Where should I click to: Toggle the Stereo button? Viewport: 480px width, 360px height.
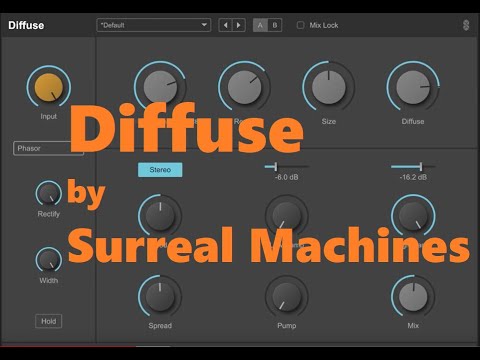point(160,170)
